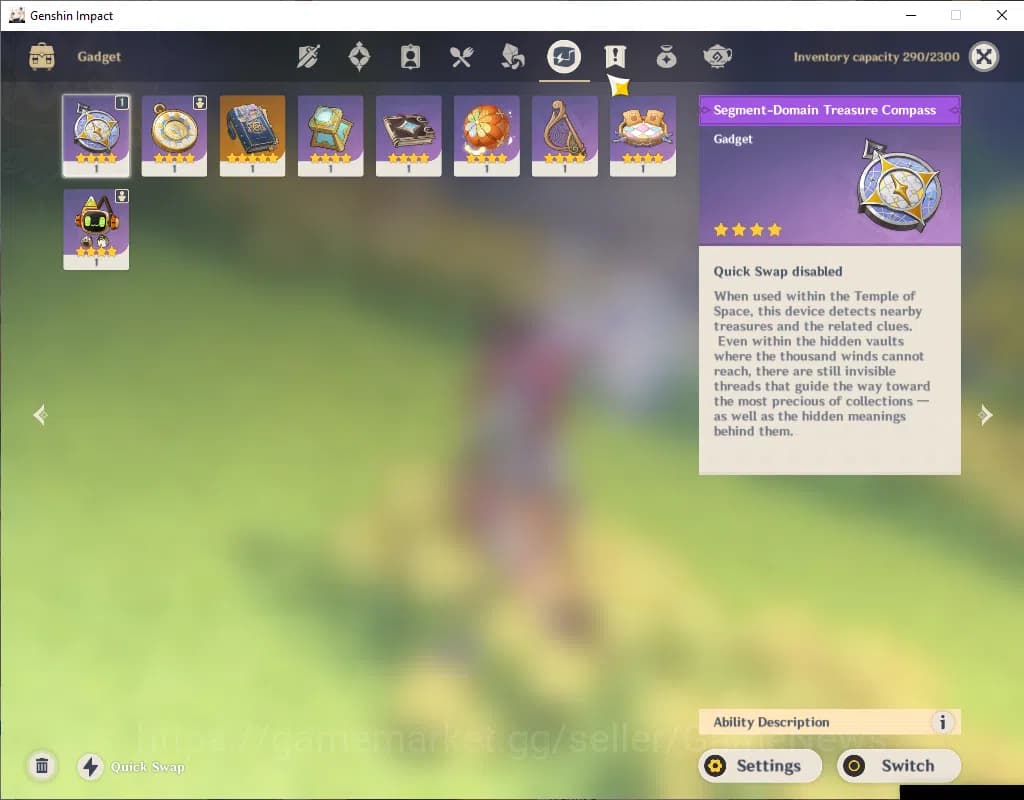Viewport: 1024px width, 800px height.
Task: Go to next inventory page arrow
Action: 985,415
